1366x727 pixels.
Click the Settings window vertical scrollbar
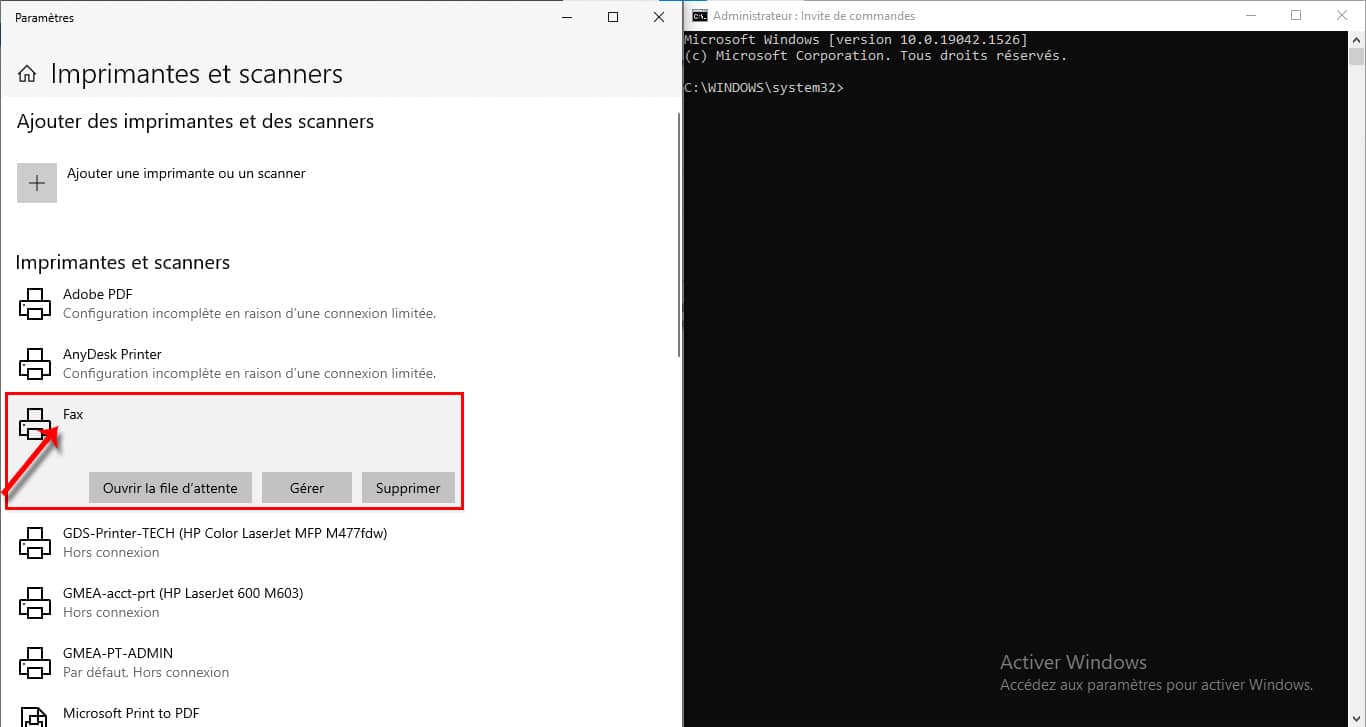pos(680,235)
